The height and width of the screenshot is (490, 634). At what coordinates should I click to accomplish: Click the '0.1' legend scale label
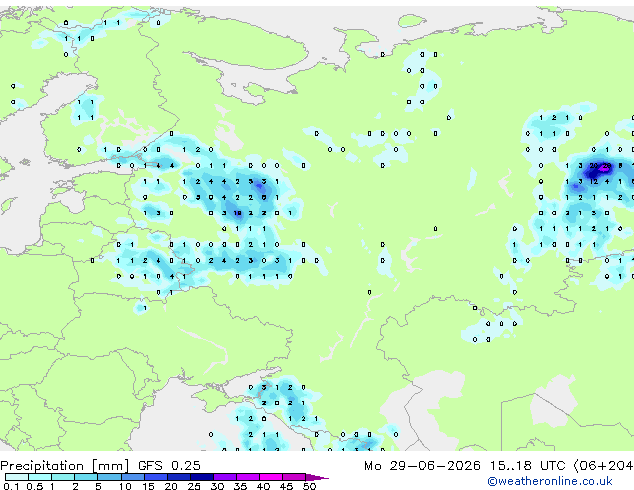click(x=11, y=486)
